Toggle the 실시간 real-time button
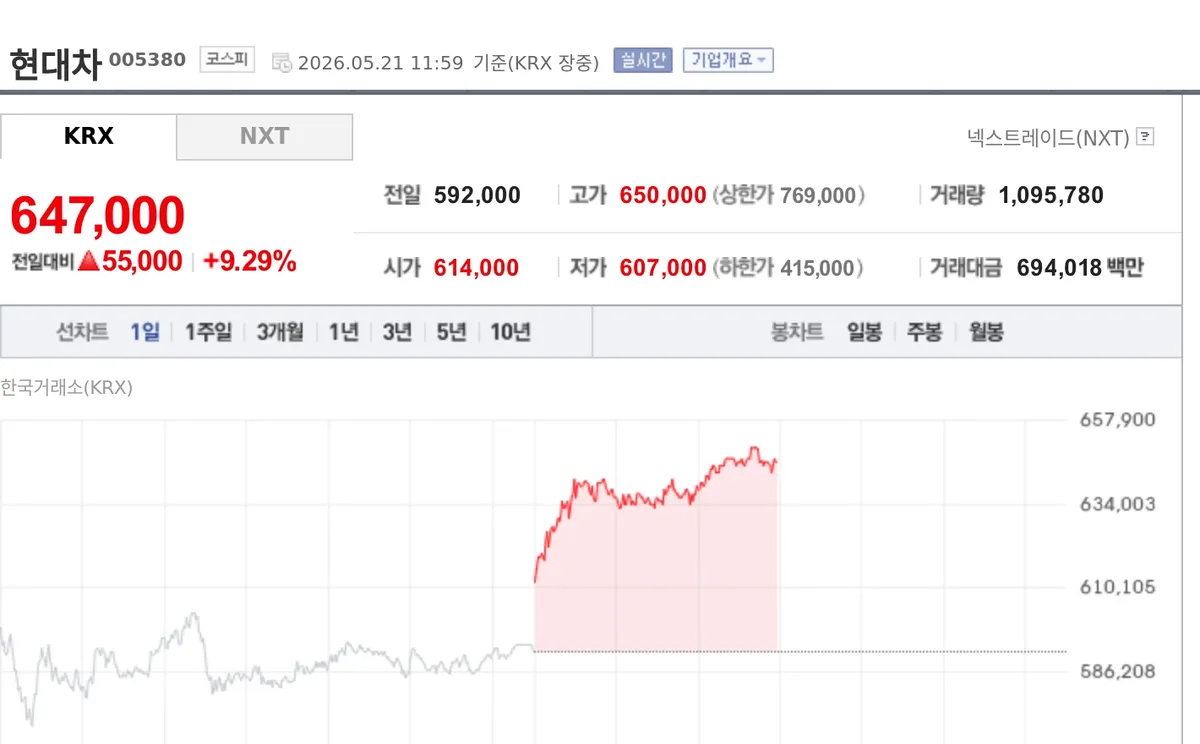Viewport: 1200px width, 744px height. pyautogui.click(x=643, y=60)
